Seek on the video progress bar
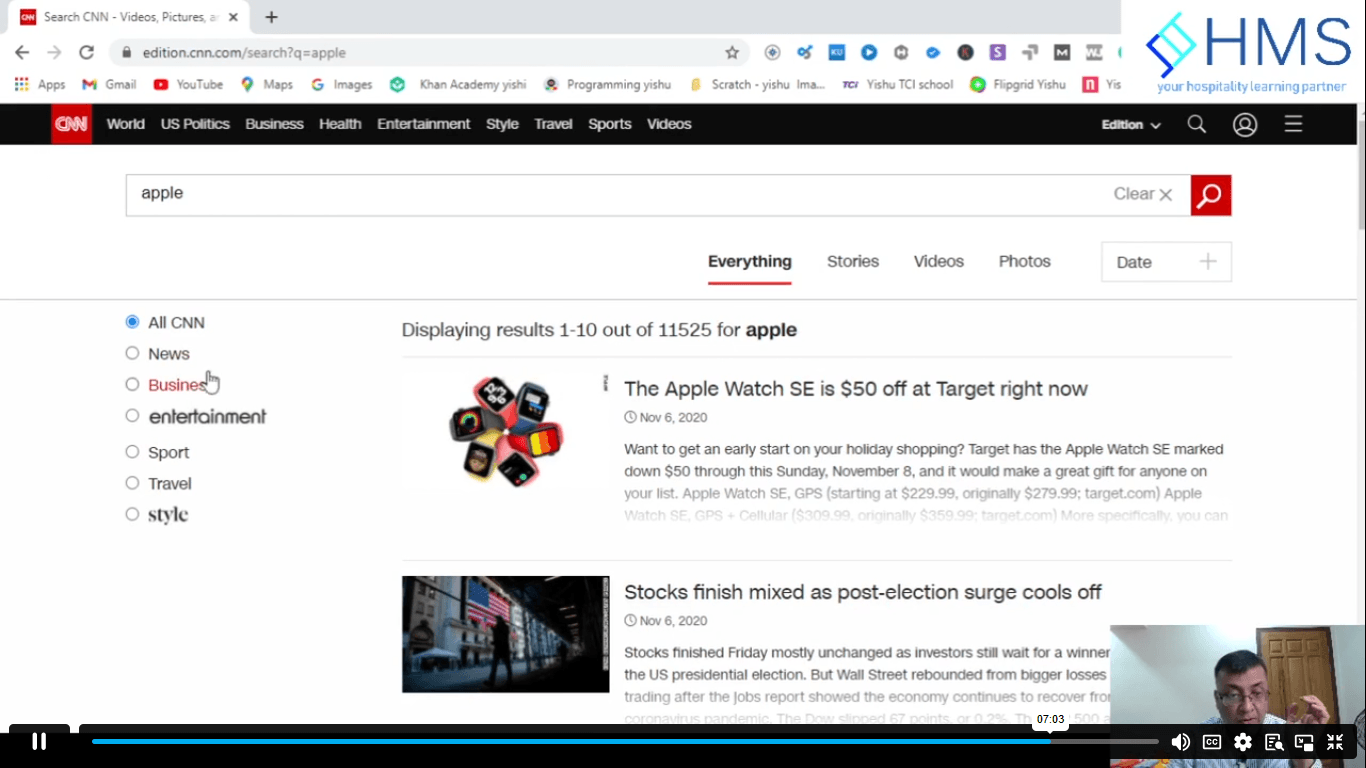 point(625,741)
